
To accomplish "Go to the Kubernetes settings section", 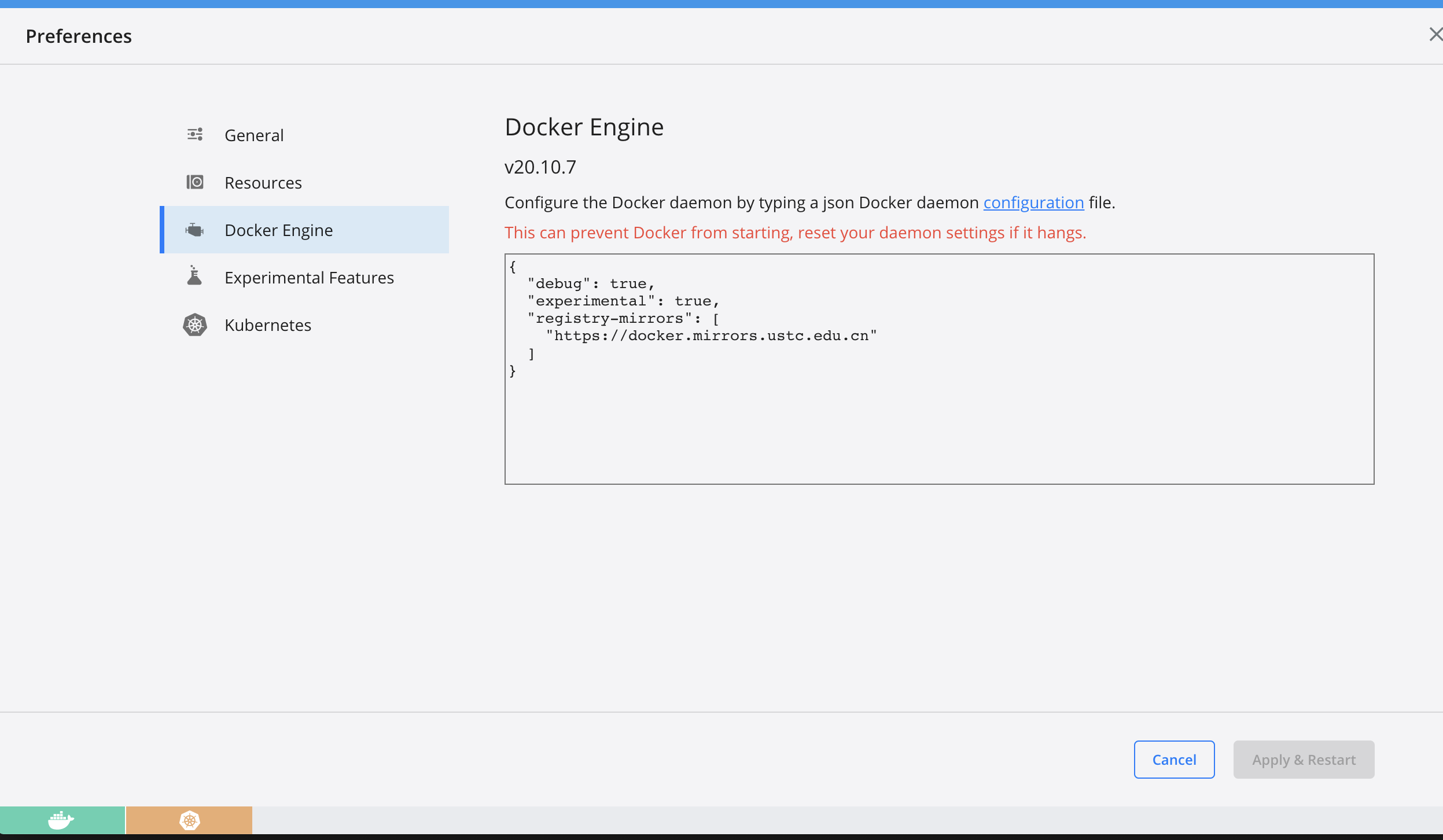I will click(x=304, y=325).
